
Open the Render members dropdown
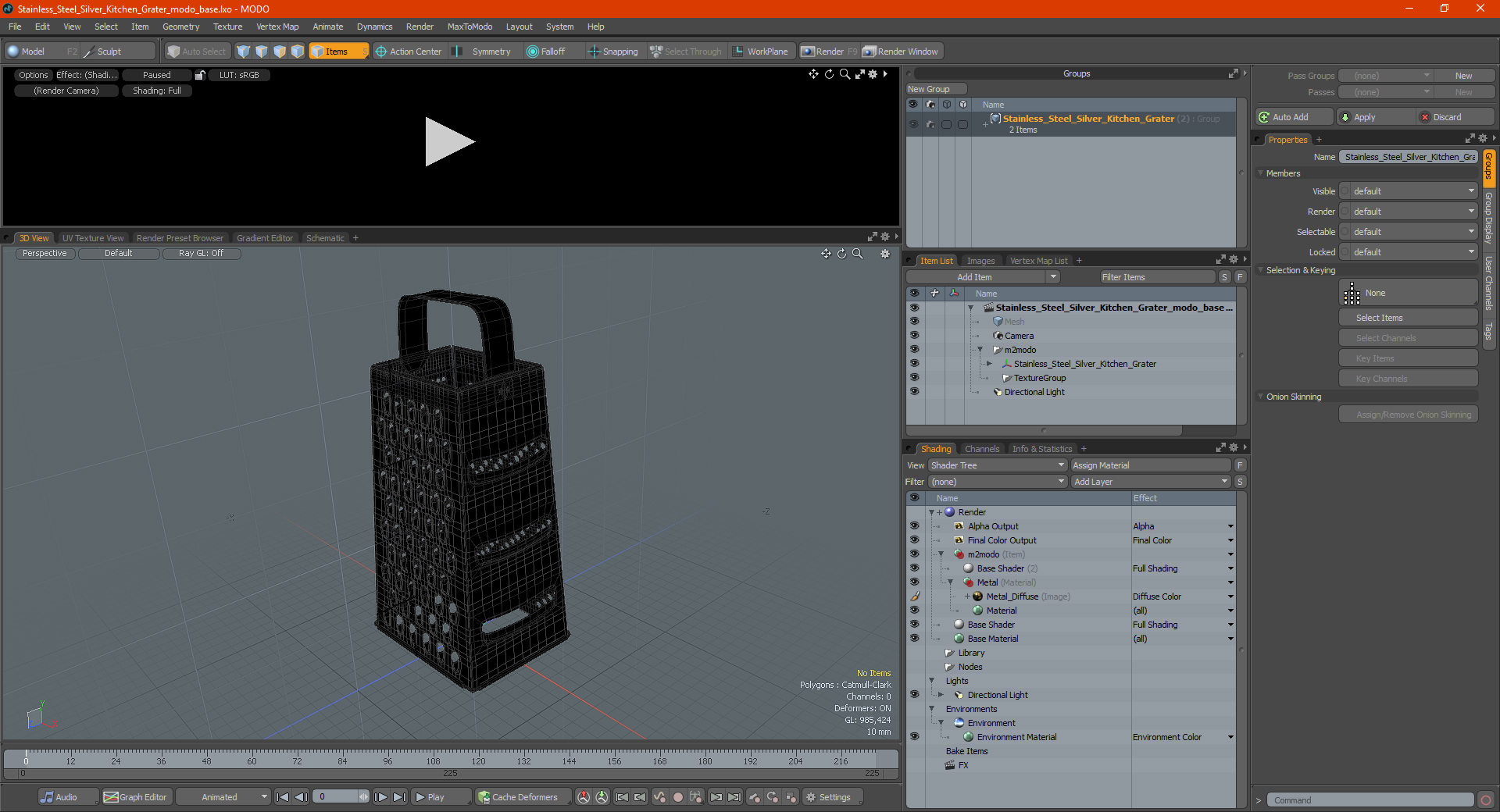click(1409, 212)
